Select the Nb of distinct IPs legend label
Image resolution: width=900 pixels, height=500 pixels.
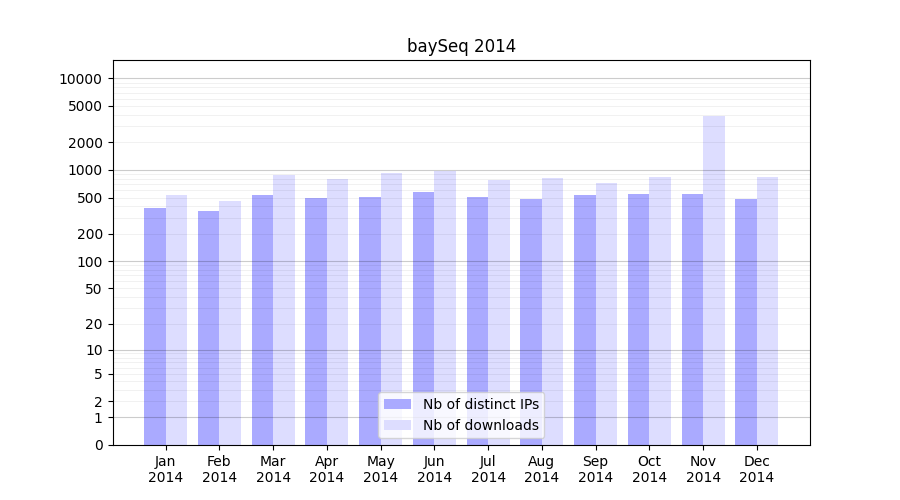coord(480,404)
